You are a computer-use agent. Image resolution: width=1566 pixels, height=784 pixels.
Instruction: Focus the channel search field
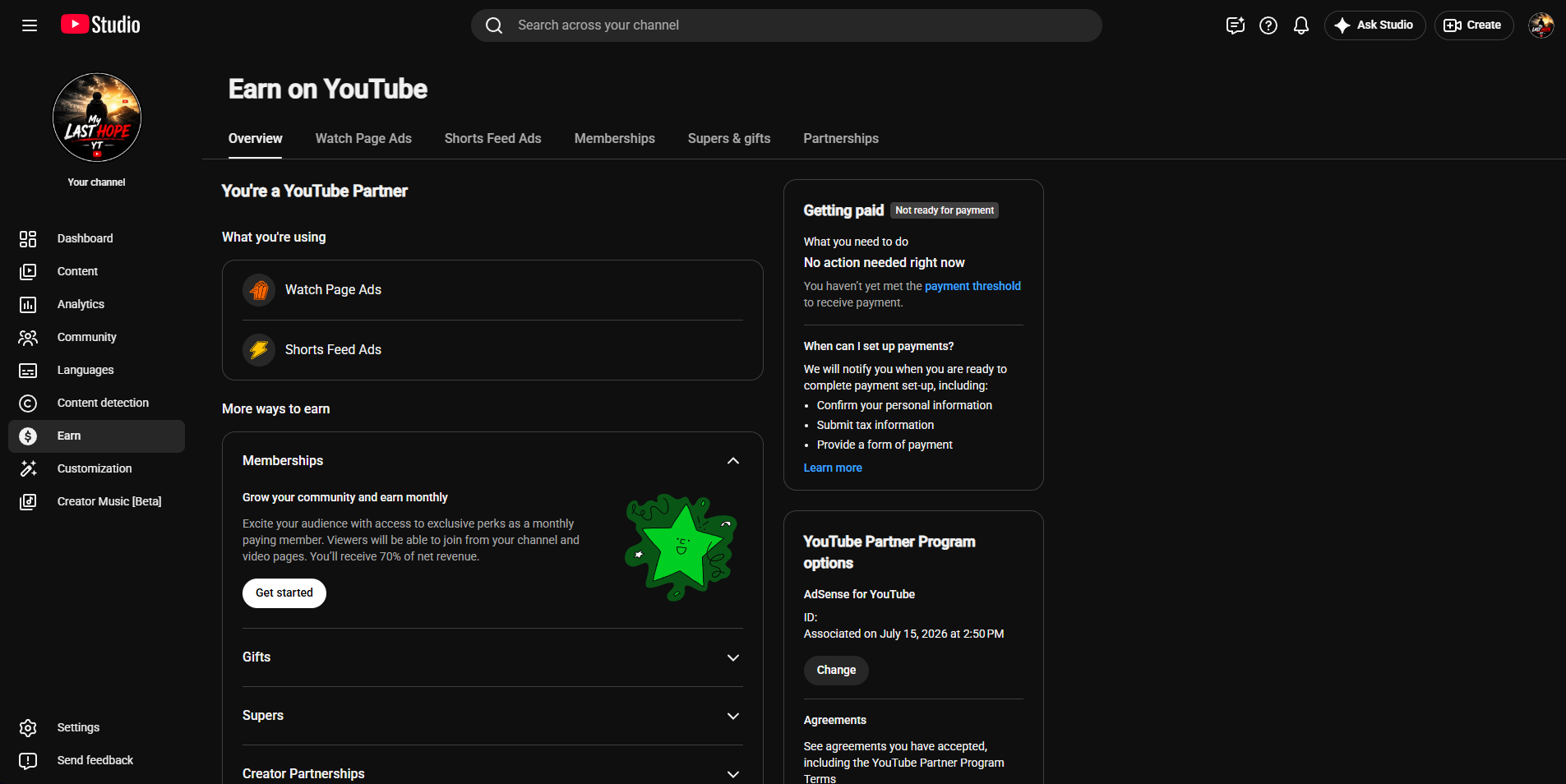[787, 25]
